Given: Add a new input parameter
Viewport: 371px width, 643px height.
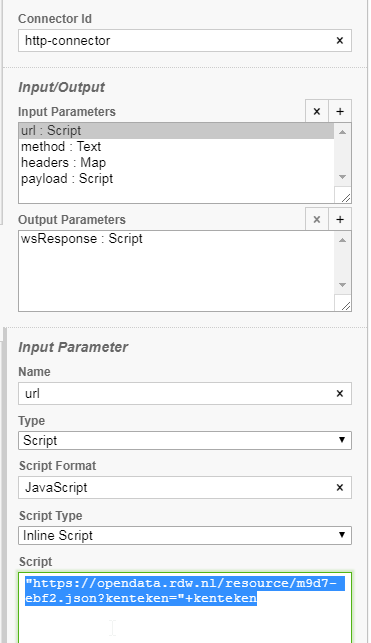Looking at the screenshot, I should [x=340, y=111].
